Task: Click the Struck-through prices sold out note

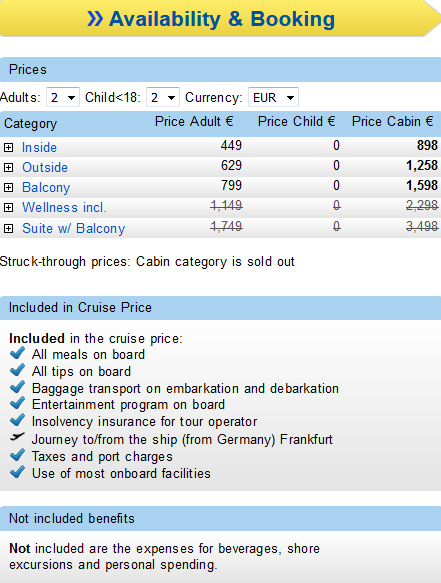Action: 147,262
